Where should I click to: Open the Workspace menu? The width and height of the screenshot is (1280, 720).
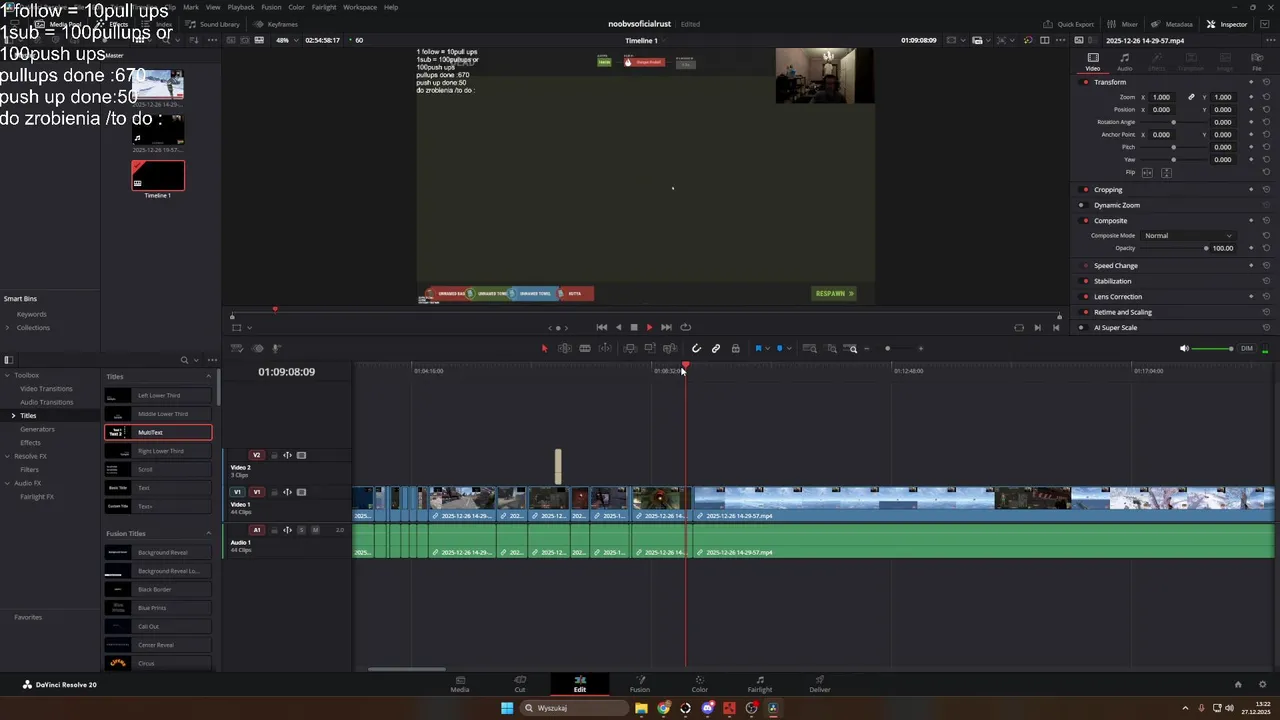coord(360,7)
